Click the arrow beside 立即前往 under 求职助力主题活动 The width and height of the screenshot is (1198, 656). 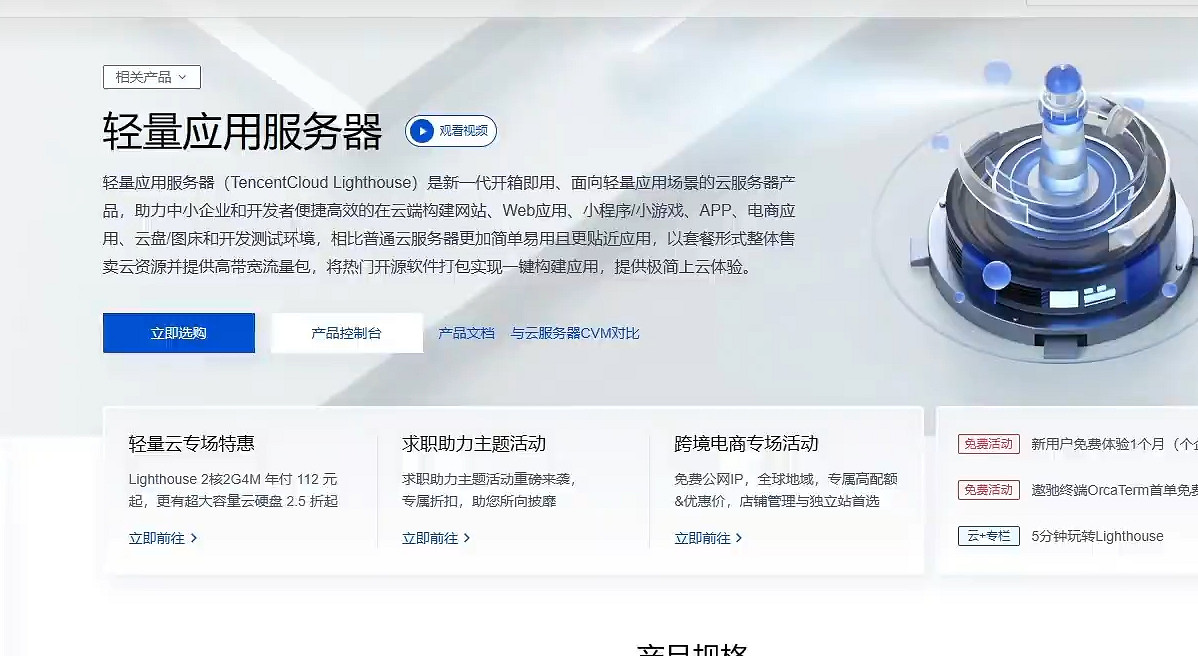coord(467,538)
